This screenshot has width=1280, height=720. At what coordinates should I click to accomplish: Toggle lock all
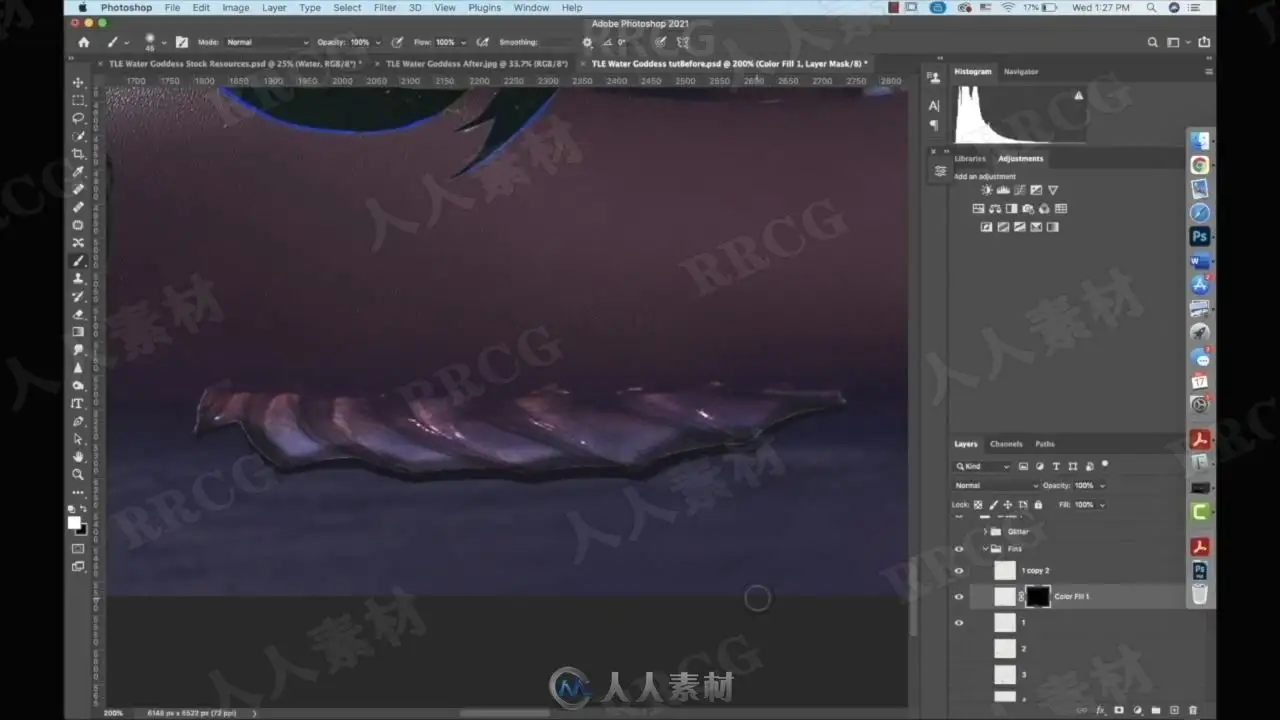[1036, 505]
